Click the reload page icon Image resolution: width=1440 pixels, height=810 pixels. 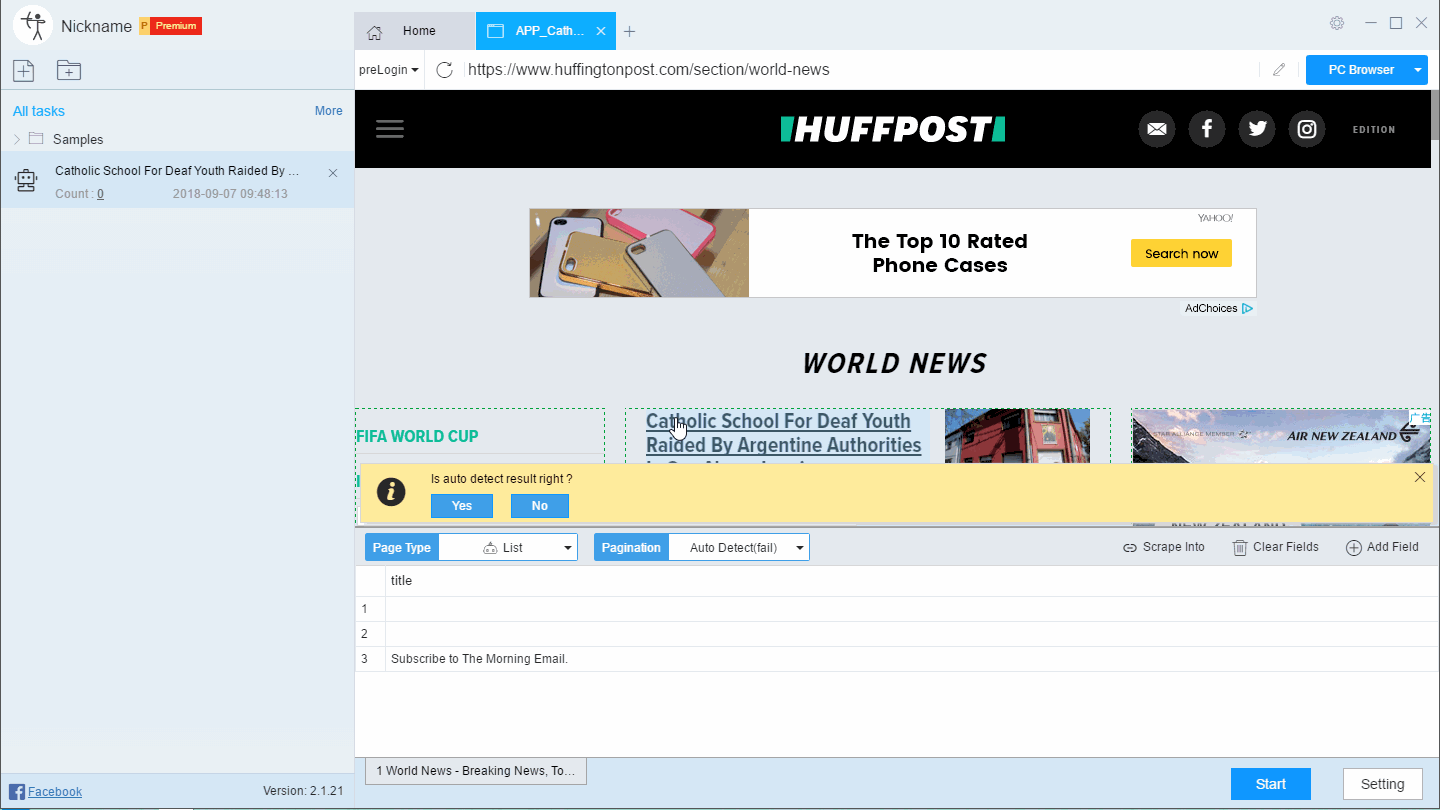pyautogui.click(x=445, y=70)
